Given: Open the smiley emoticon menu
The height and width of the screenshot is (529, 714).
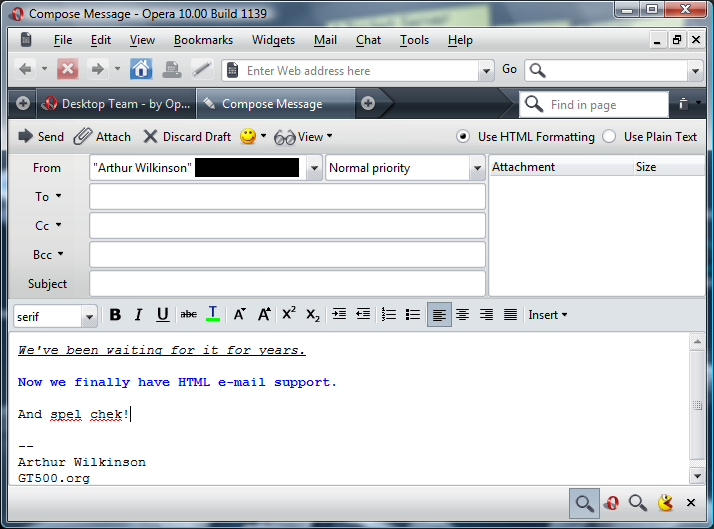Looking at the screenshot, I should 253,137.
